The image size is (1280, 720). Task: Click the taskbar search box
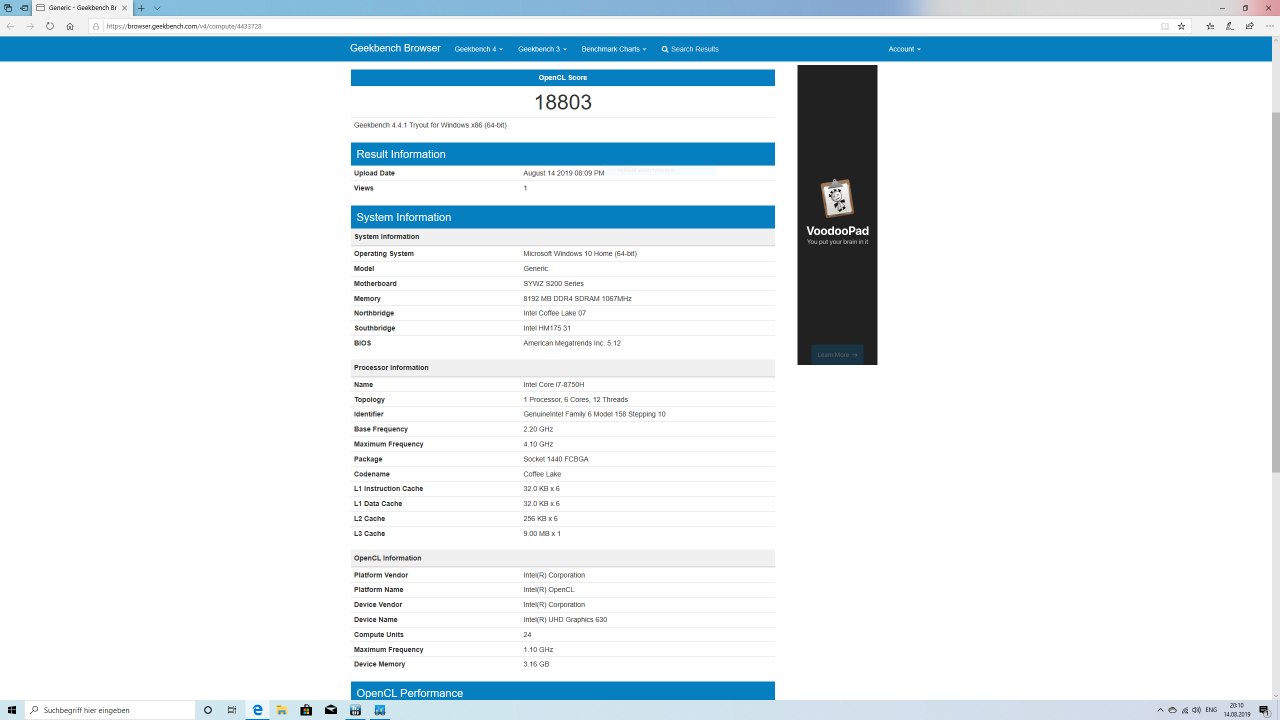[x=110, y=710]
